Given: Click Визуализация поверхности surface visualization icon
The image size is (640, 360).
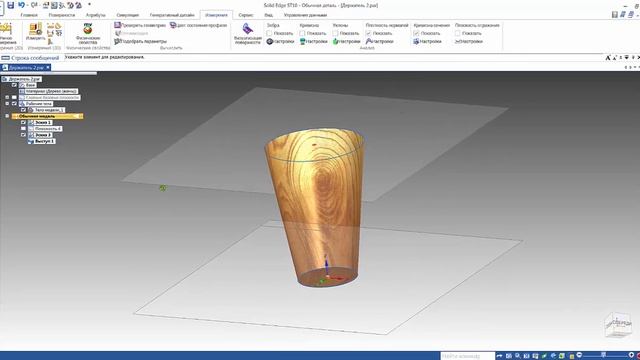Looking at the screenshot, I should coord(247,33).
